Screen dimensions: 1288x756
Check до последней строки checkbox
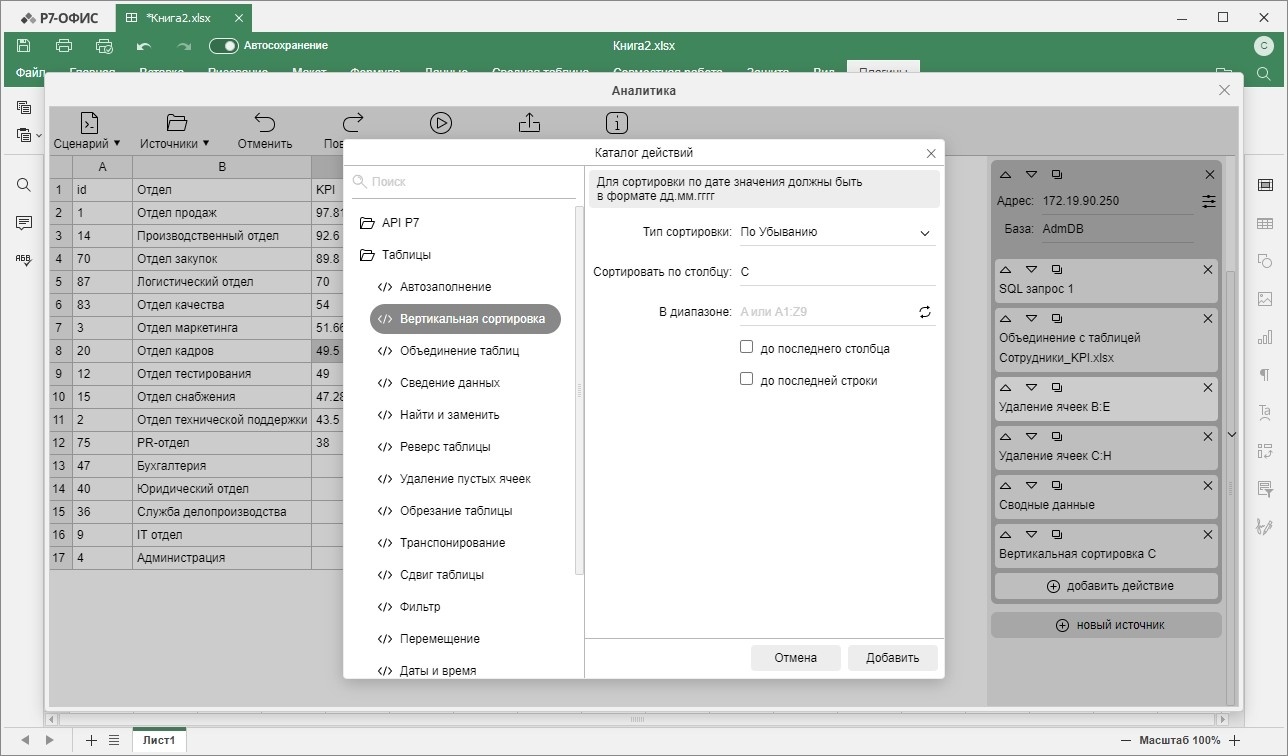(x=746, y=379)
